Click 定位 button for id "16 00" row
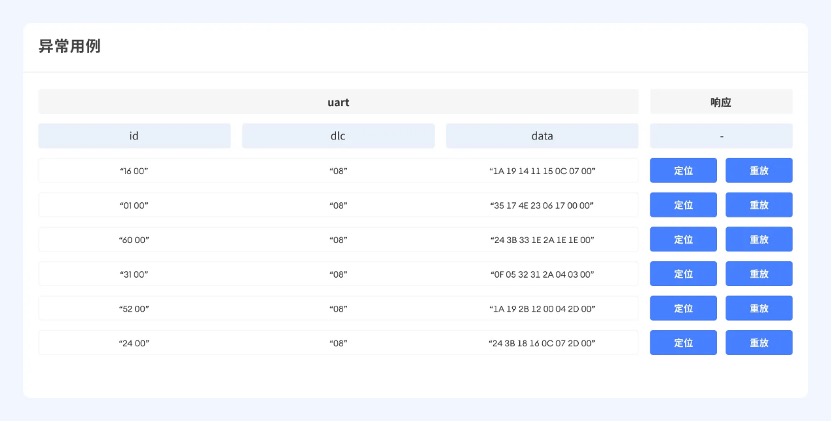 [683, 171]
